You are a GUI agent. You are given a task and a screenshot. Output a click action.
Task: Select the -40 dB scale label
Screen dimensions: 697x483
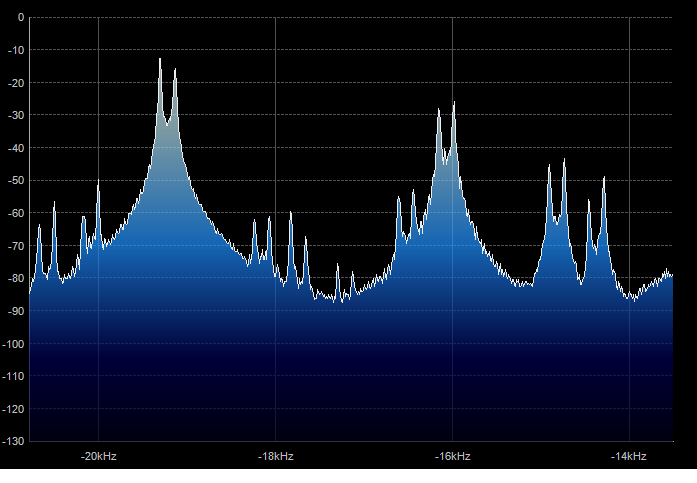point(16,148)
